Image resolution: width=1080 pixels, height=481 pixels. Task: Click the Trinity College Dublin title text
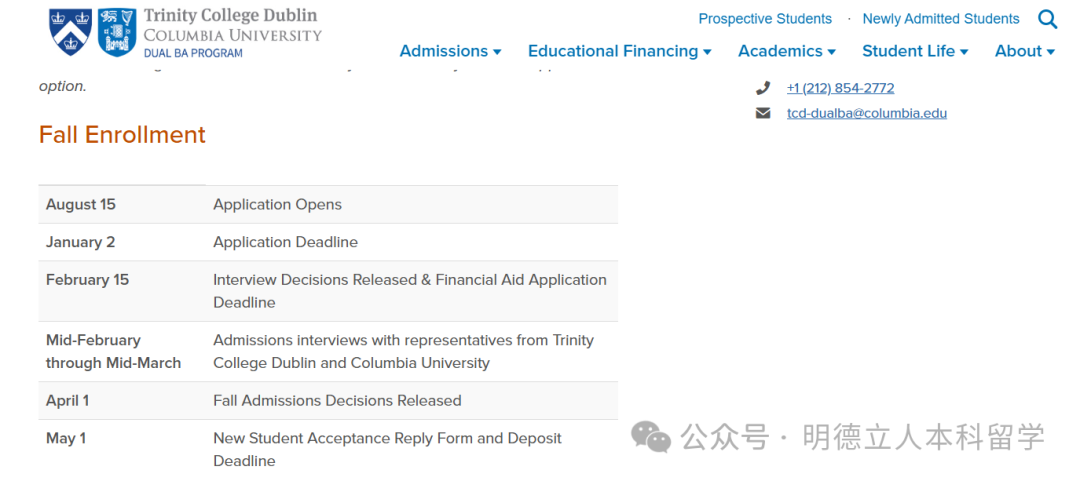[x=231, y=15]
